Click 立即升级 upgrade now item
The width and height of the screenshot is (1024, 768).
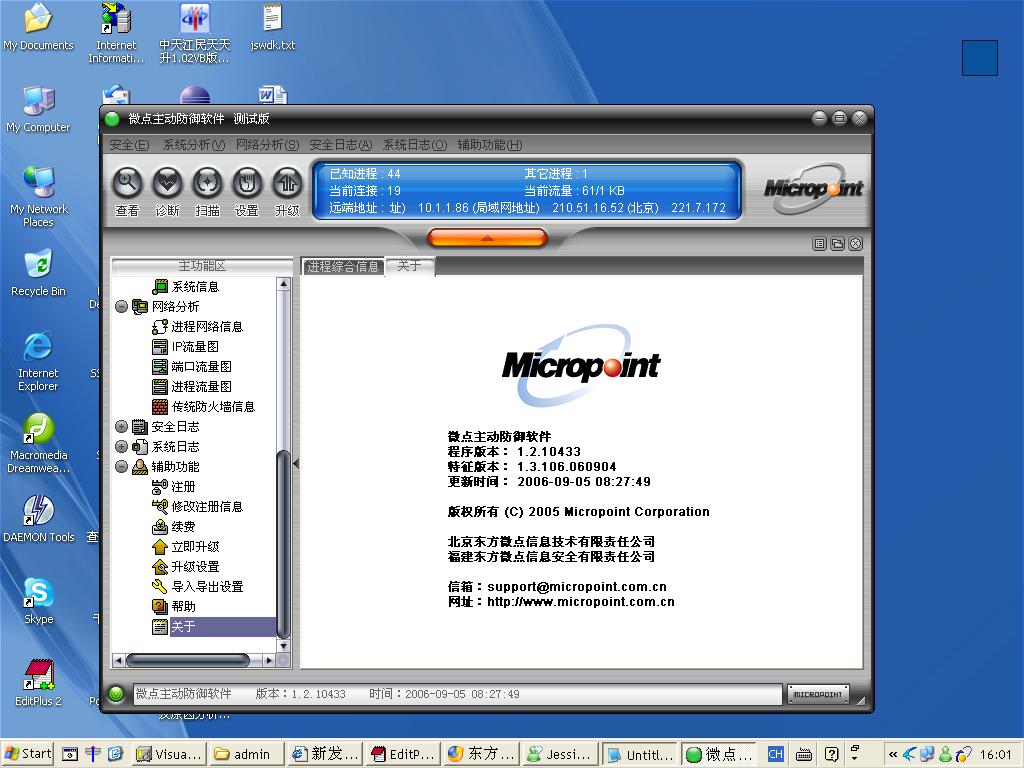185,547
